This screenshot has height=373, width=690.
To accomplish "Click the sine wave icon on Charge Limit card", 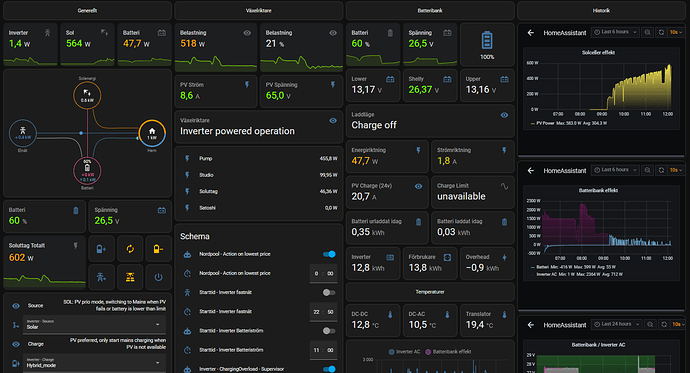I will coord(504,186).
